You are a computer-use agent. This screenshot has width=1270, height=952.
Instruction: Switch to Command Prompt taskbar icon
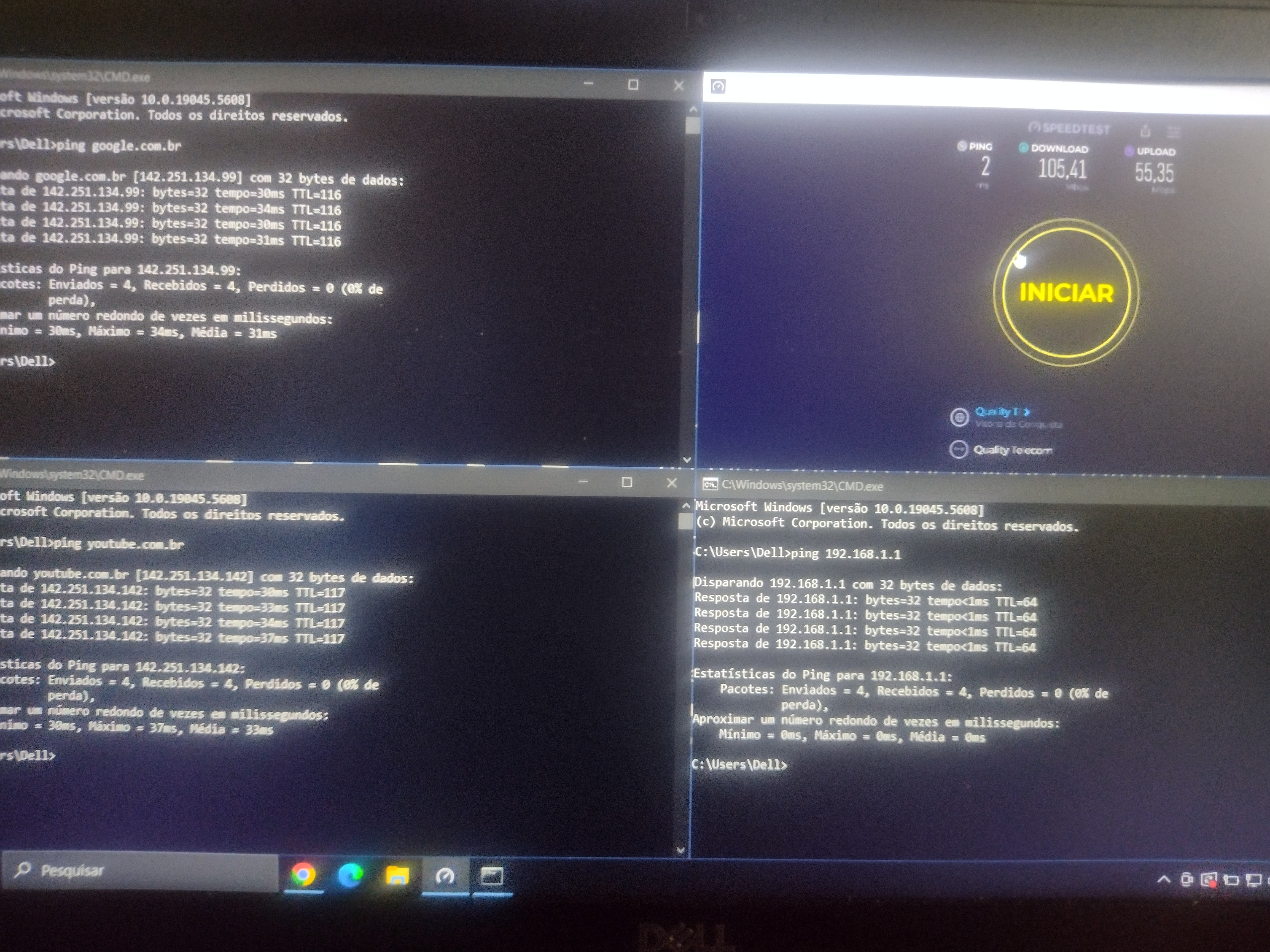pos(492,876)
